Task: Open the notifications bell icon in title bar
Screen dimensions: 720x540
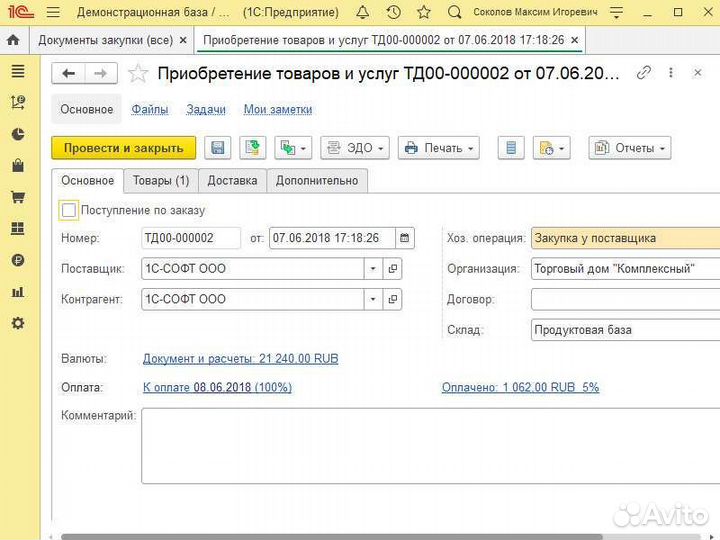Action: 363,13
